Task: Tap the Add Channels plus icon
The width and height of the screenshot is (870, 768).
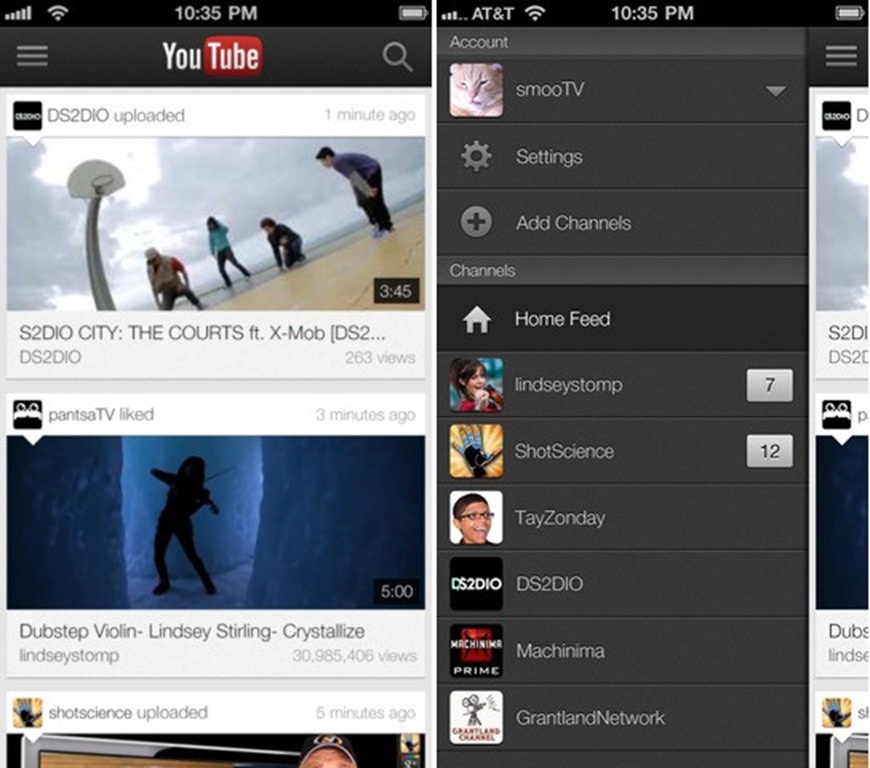Action: point(476,223)
